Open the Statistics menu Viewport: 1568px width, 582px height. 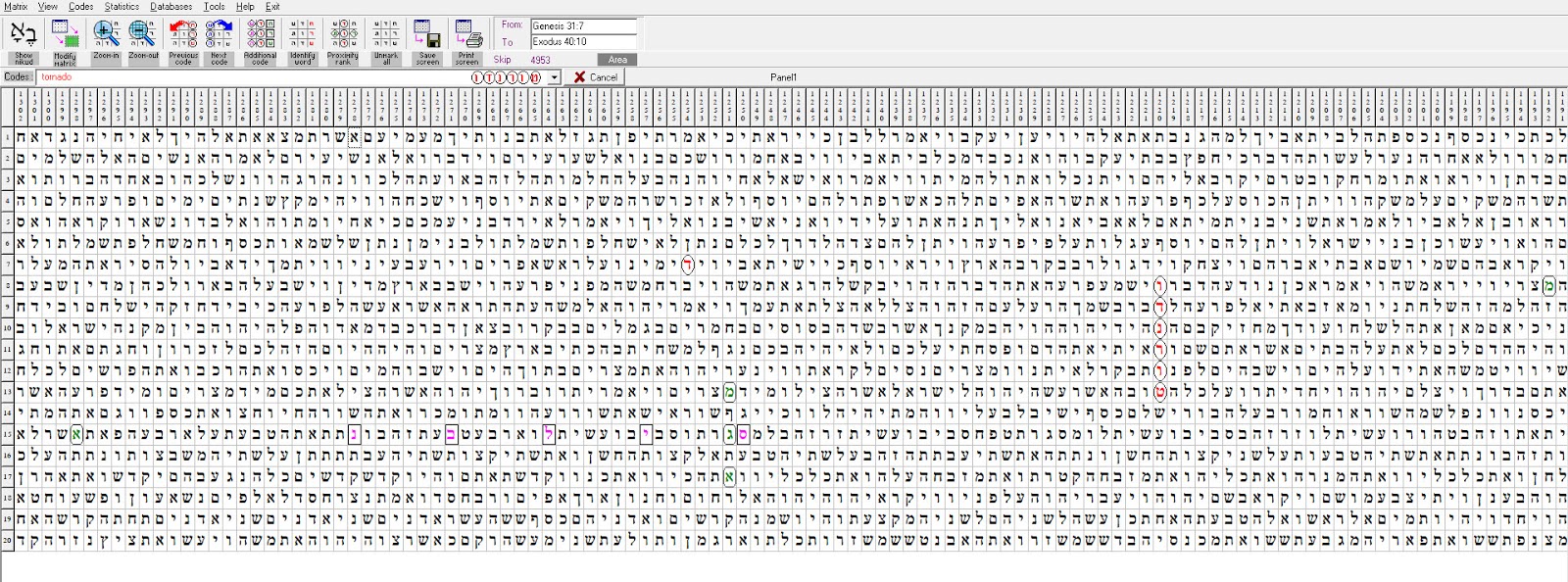coord(122,7)
